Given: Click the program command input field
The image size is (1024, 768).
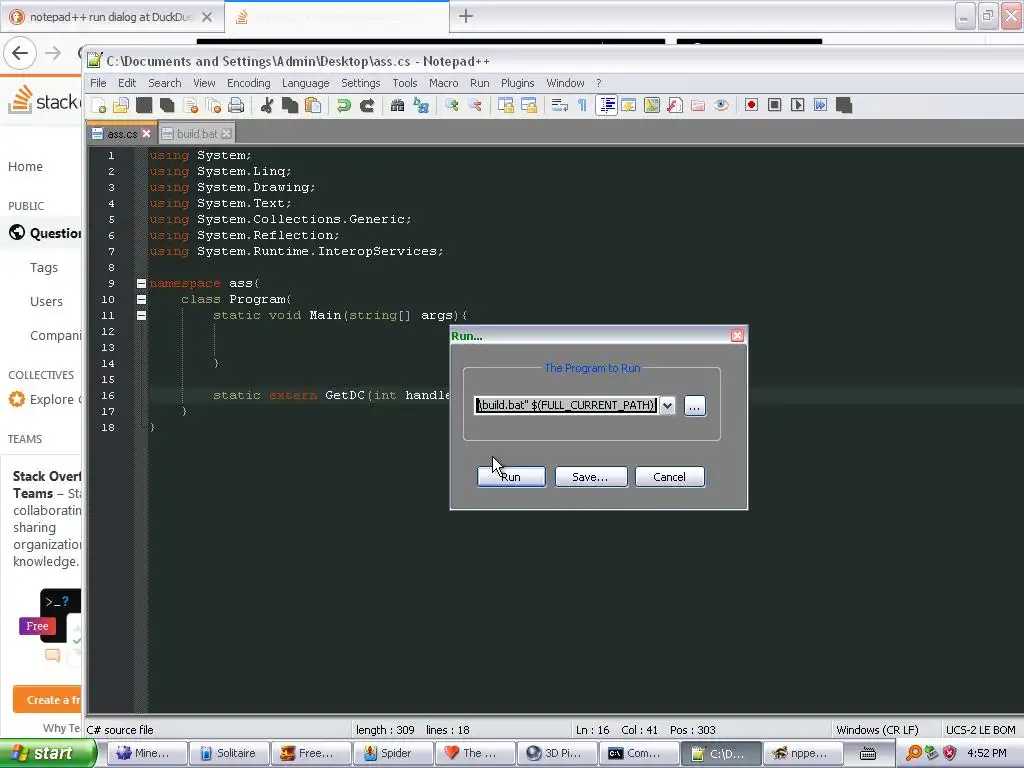Looking at the screenshot, I should coord(566,406).
